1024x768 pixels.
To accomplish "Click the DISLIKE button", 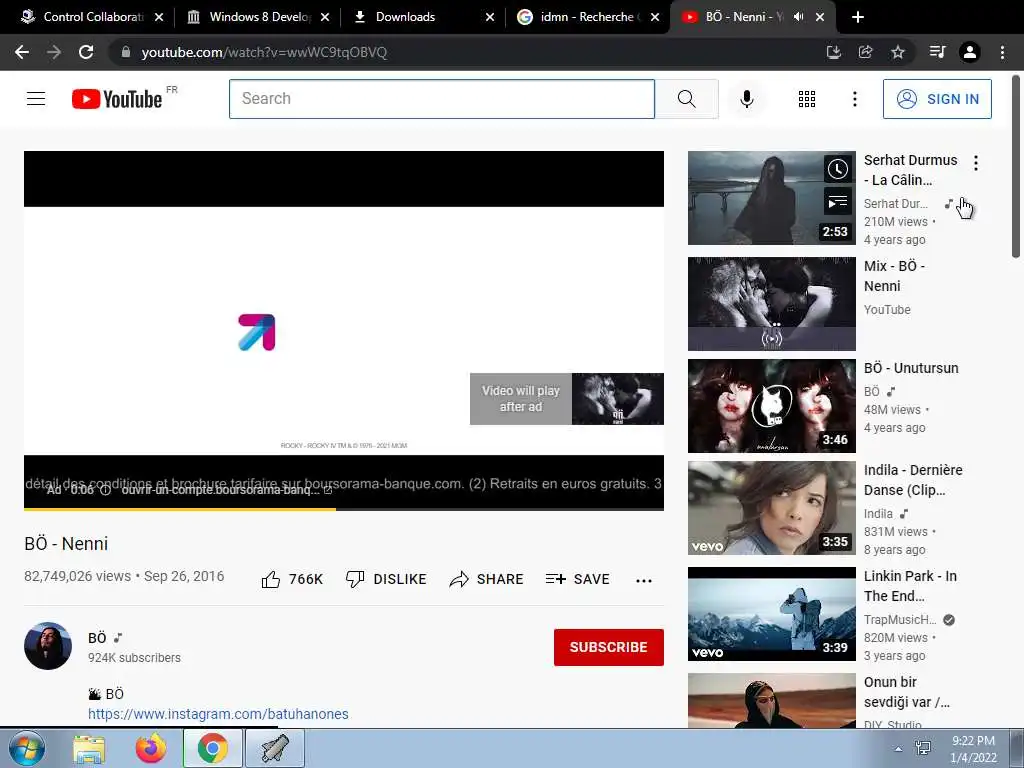I will tap(386, 579).
